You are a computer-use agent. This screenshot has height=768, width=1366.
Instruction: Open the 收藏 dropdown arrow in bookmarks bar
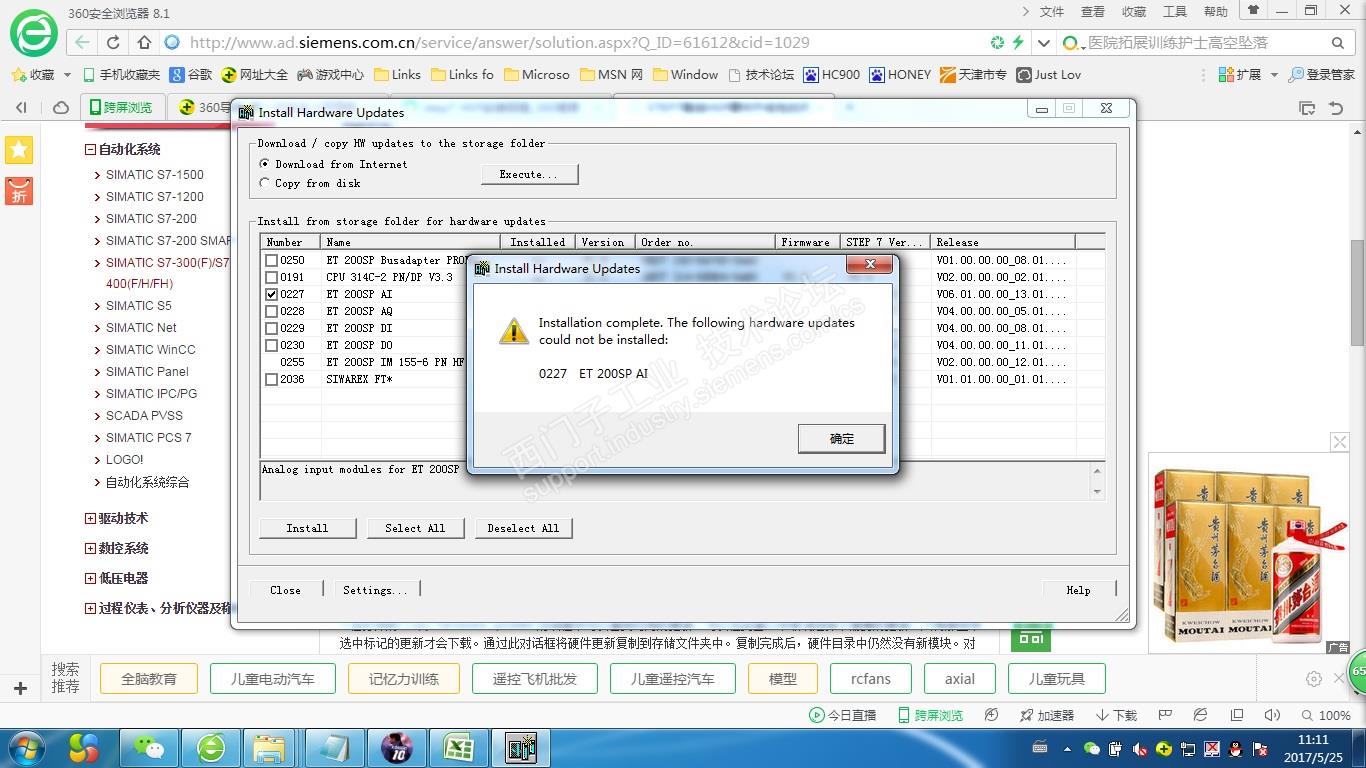pyautogui.click(x=67, y=75)
